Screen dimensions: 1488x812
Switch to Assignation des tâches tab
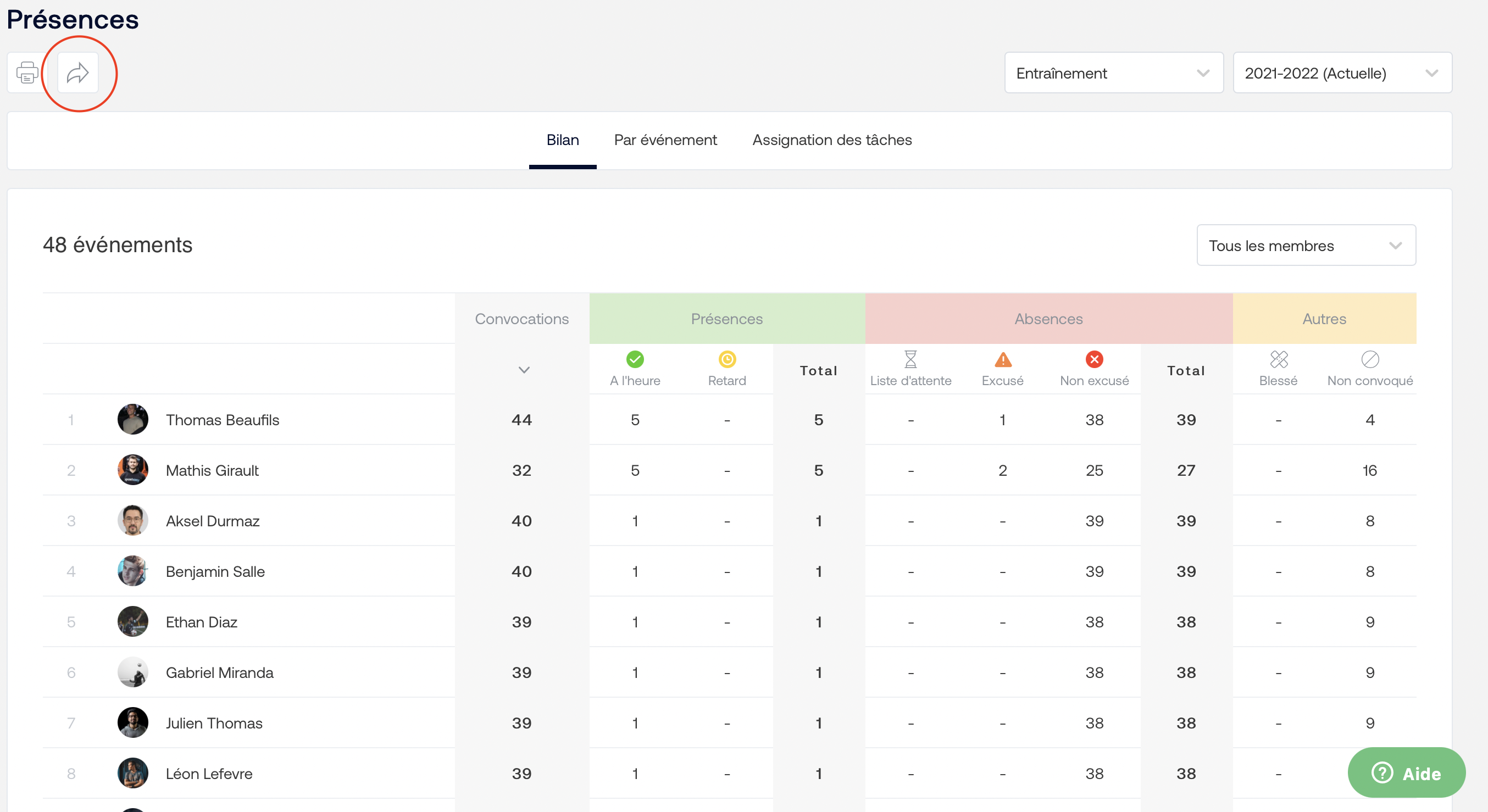pos(832,140)
